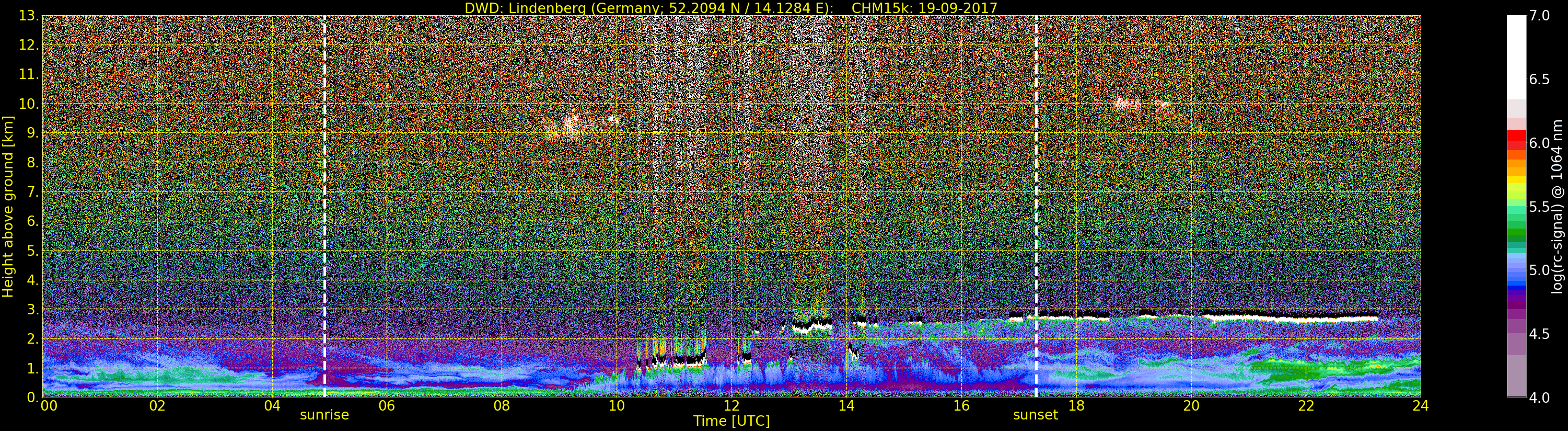1568x431 pixels.
Task: Click the time axis tick label '10'
Action: click(x=616, y=406)
